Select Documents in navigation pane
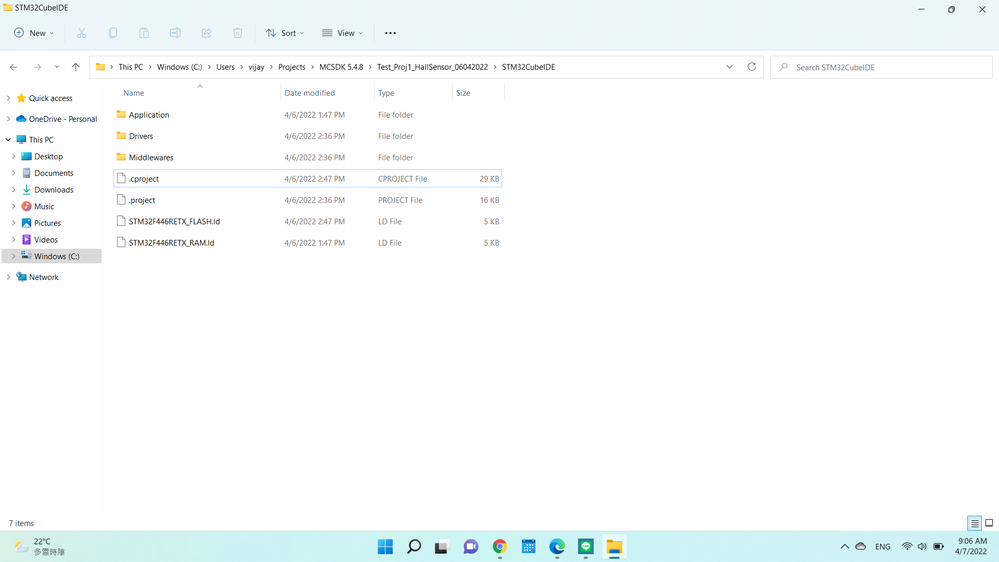Viewport: 999px width, 562px height. click(x=54, y=173)
